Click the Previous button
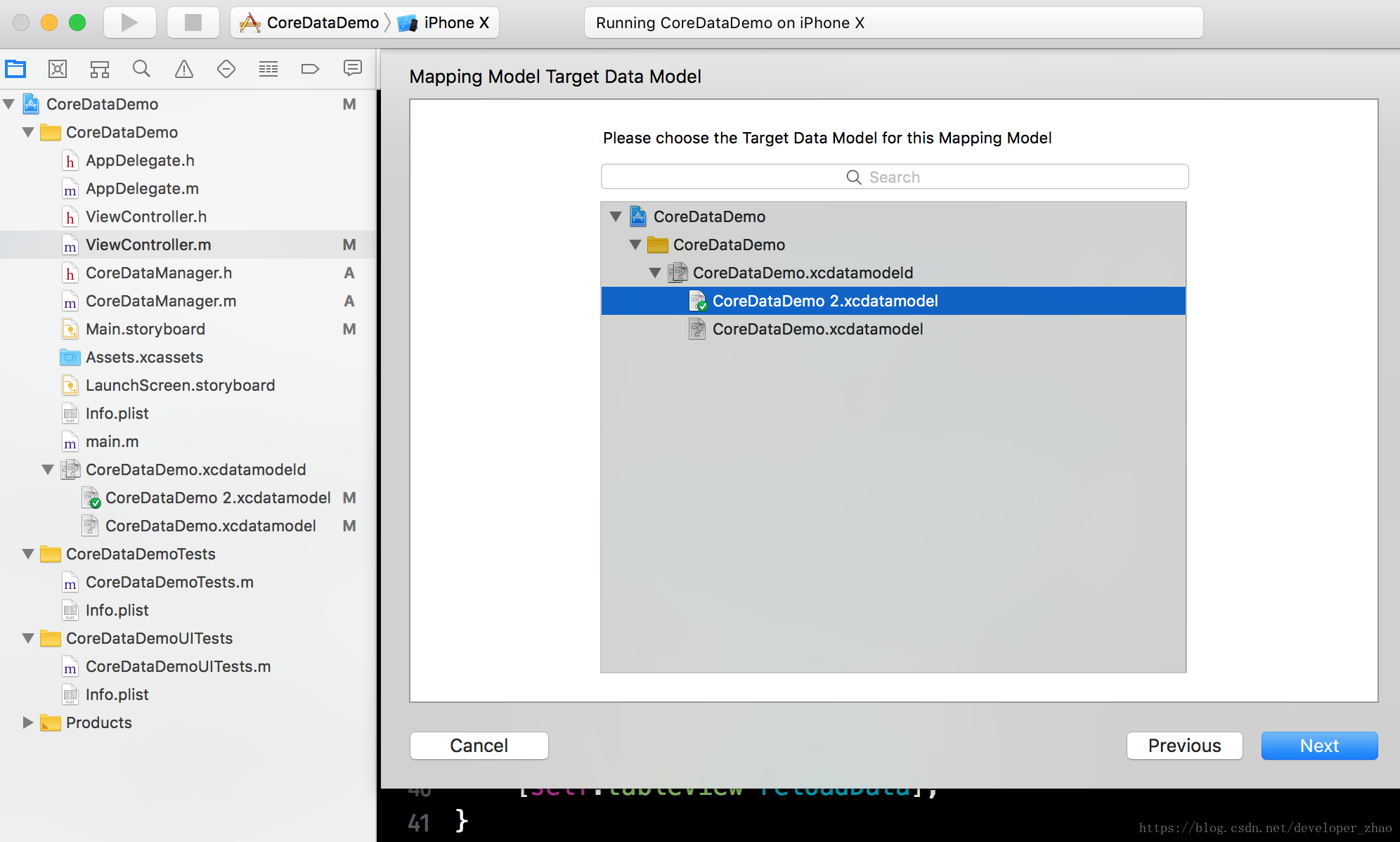Image resolution: width=1400 pixels, height=842 pixels. tap(1184, 745)
